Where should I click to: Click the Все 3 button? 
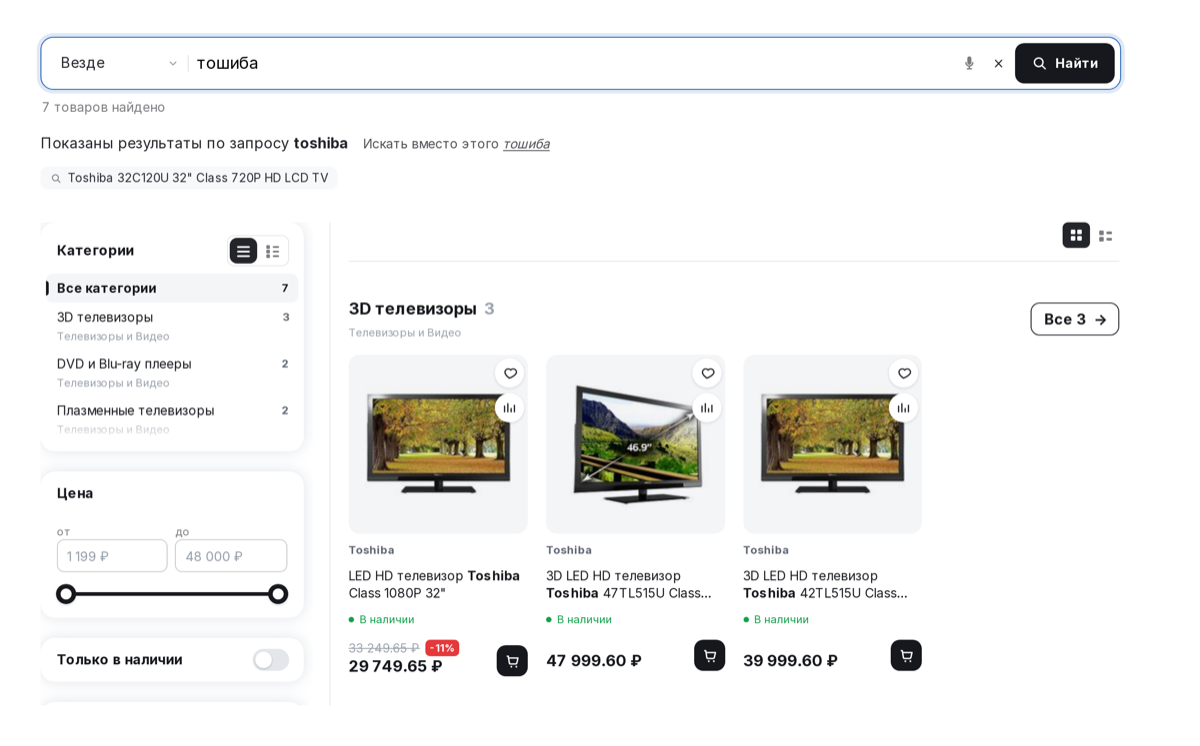point(1075,319)
